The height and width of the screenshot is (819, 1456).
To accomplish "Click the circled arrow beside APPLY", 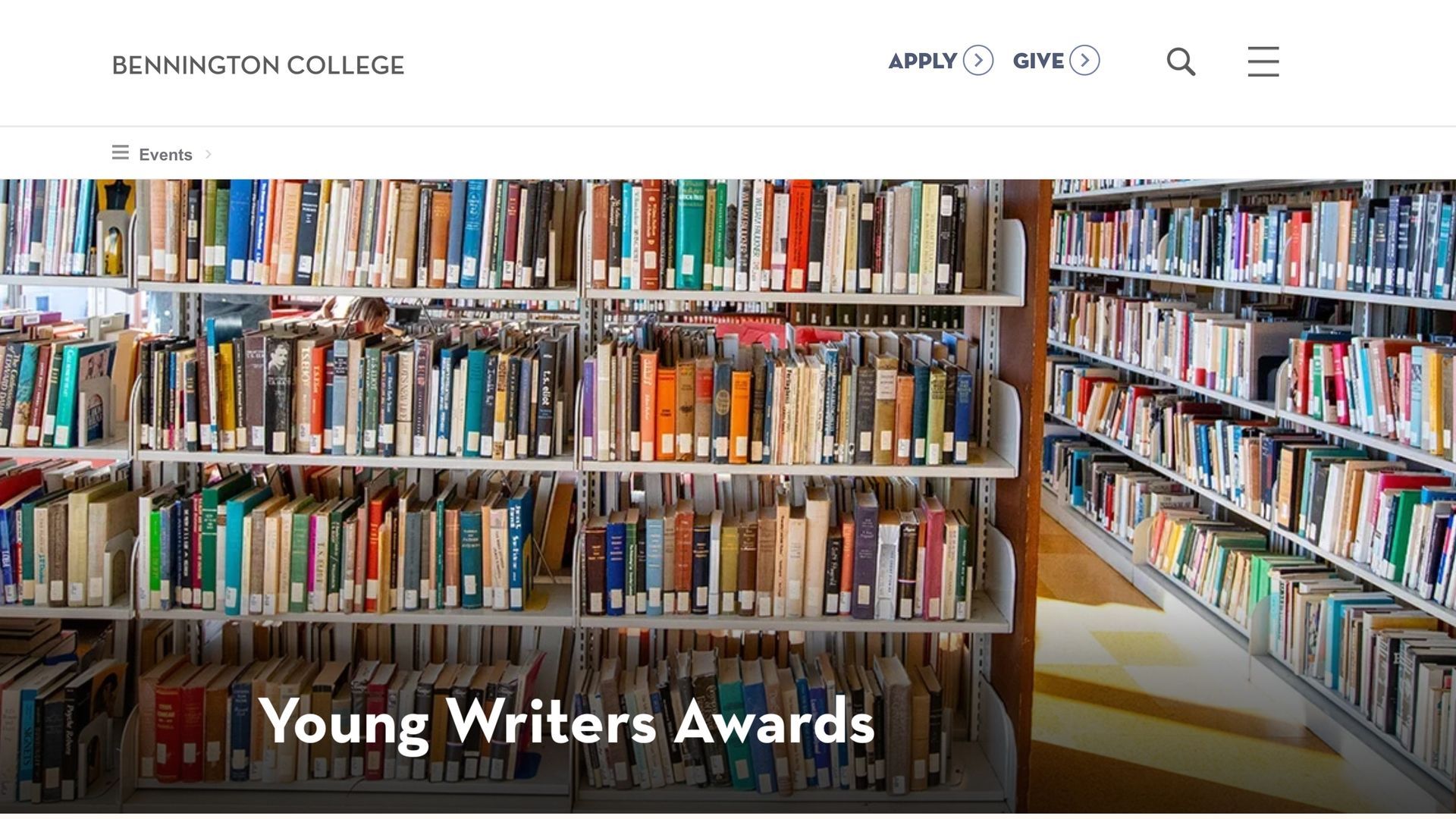I will (977, 61).
